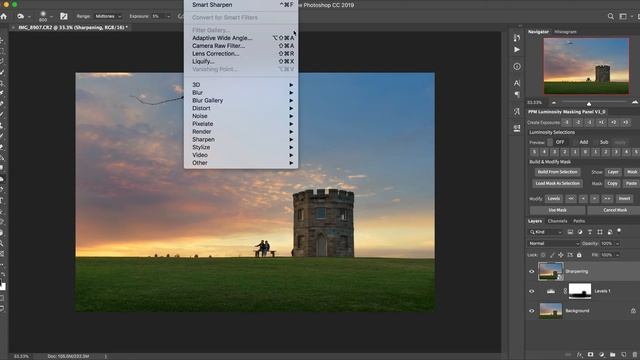Open the History panel icon in dock
The height and width of the screenshot is (360, 640).
pyautogui.click(x=517, y=38)
